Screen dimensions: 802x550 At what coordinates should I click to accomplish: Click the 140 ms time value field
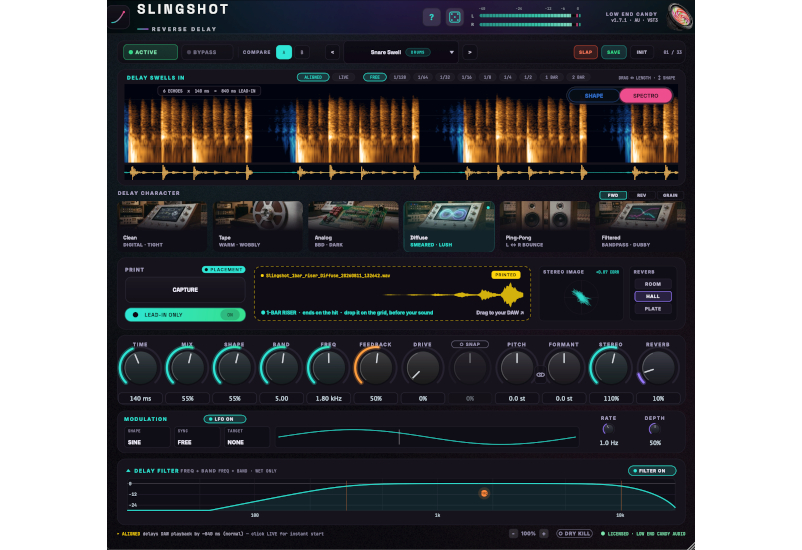pyautogui.click(x=140, y=398)
